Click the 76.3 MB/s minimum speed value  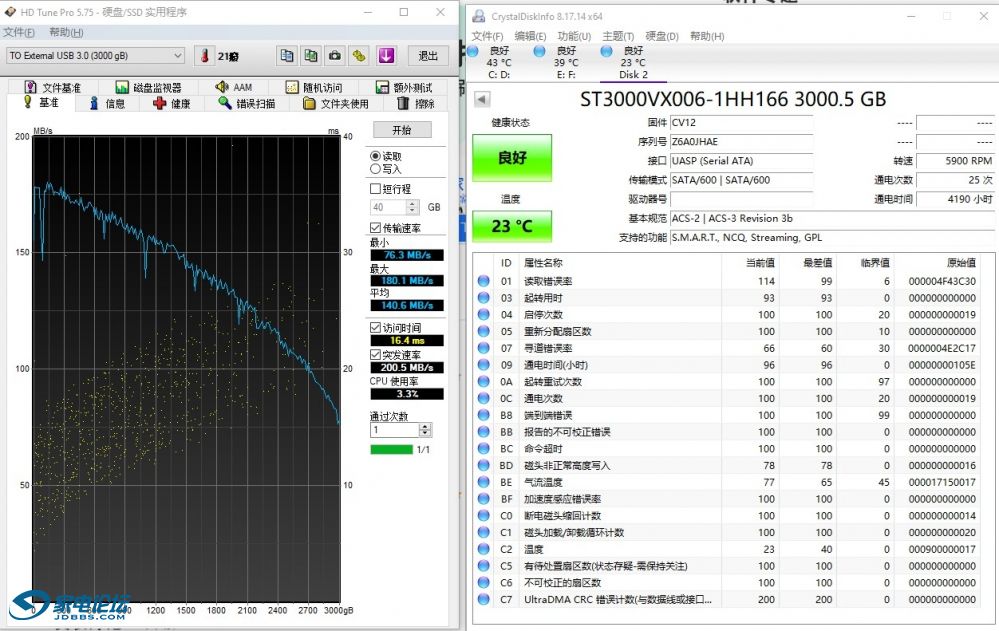point(407,255)
